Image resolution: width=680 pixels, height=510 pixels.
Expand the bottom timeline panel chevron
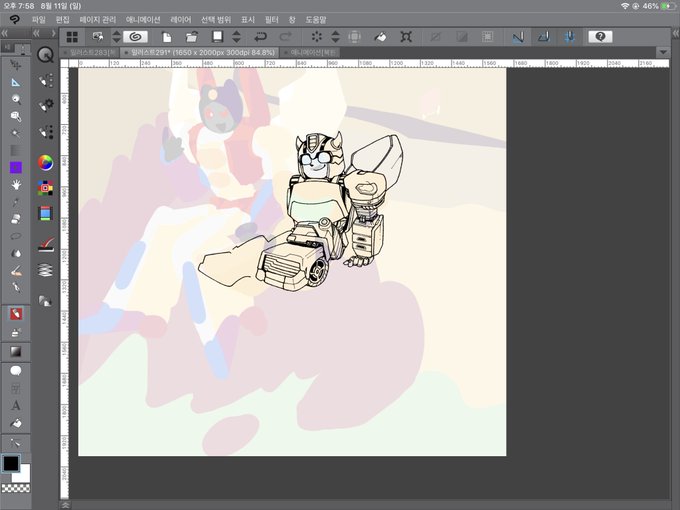coord(65,505)
